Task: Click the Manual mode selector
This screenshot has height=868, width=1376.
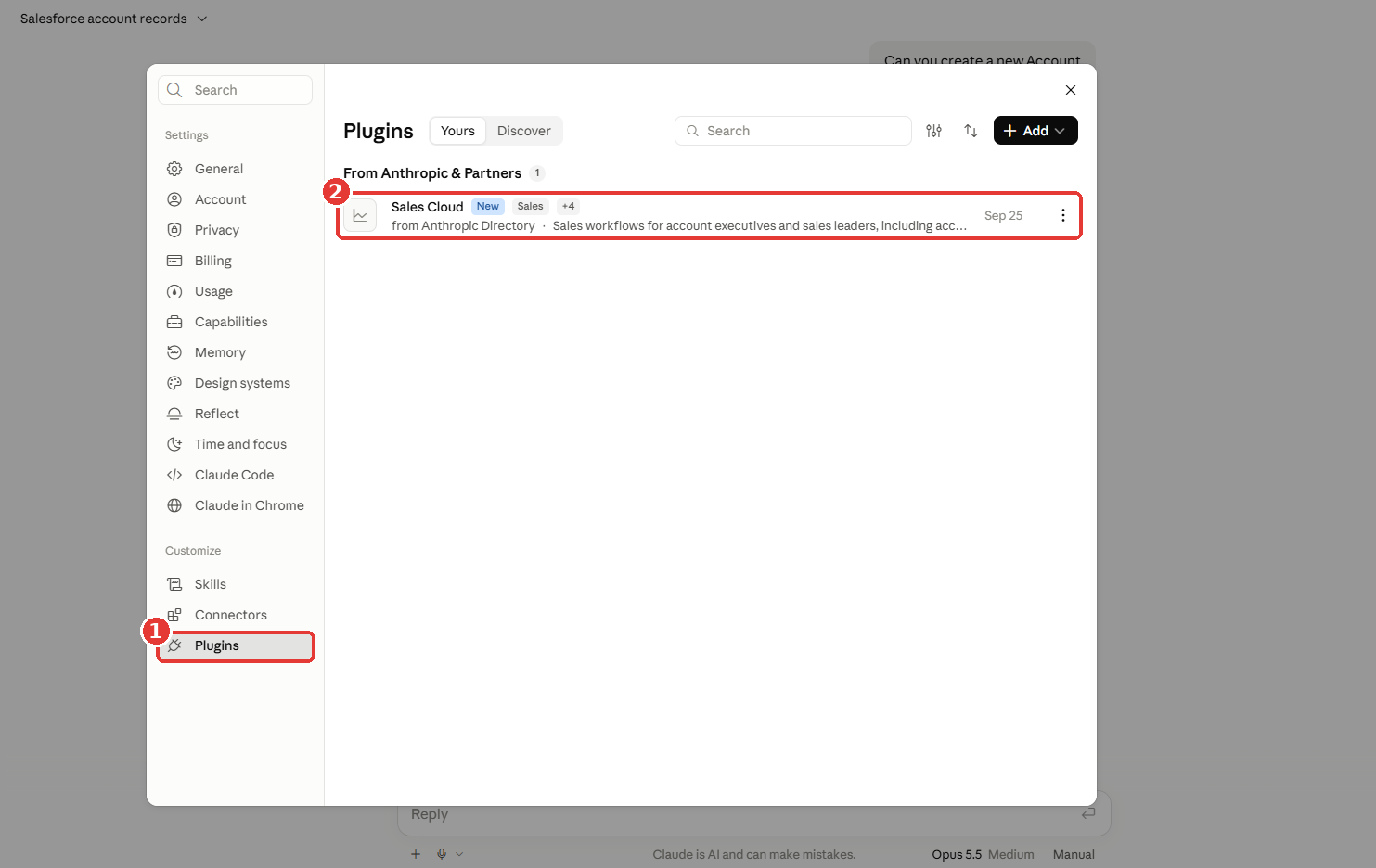Action: (1074, 854)
